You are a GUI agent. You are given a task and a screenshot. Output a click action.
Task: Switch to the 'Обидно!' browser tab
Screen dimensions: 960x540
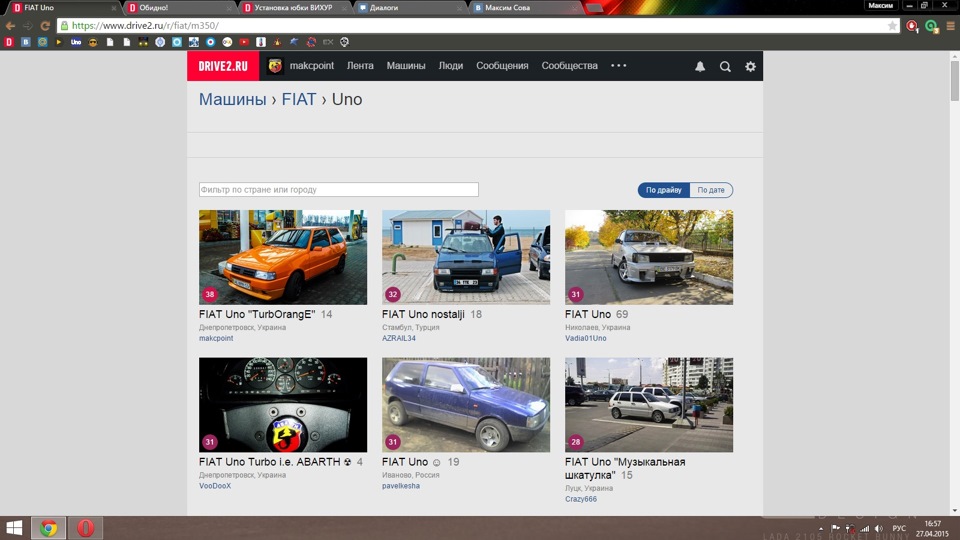tap(178, 8)
